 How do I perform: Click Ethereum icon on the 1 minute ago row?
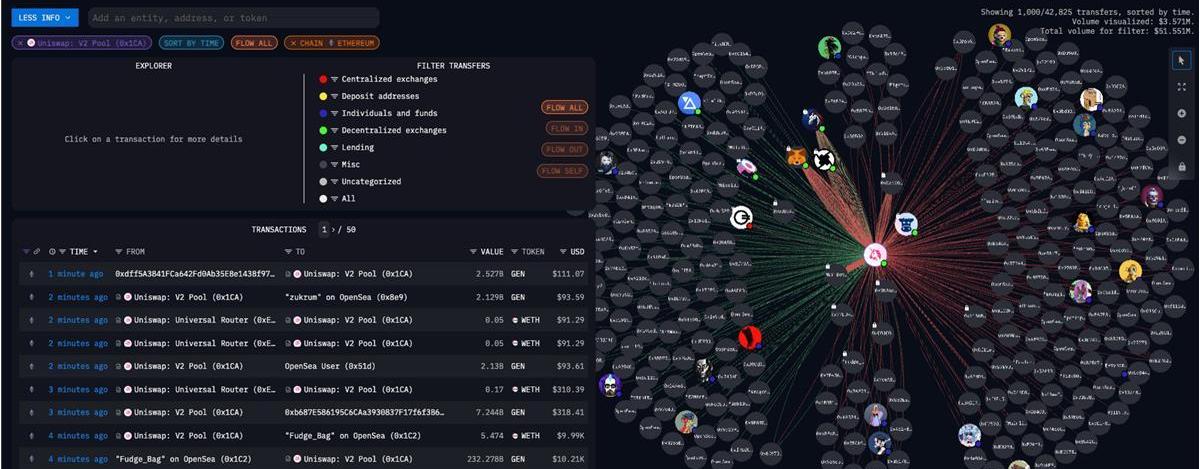(31, 274)
